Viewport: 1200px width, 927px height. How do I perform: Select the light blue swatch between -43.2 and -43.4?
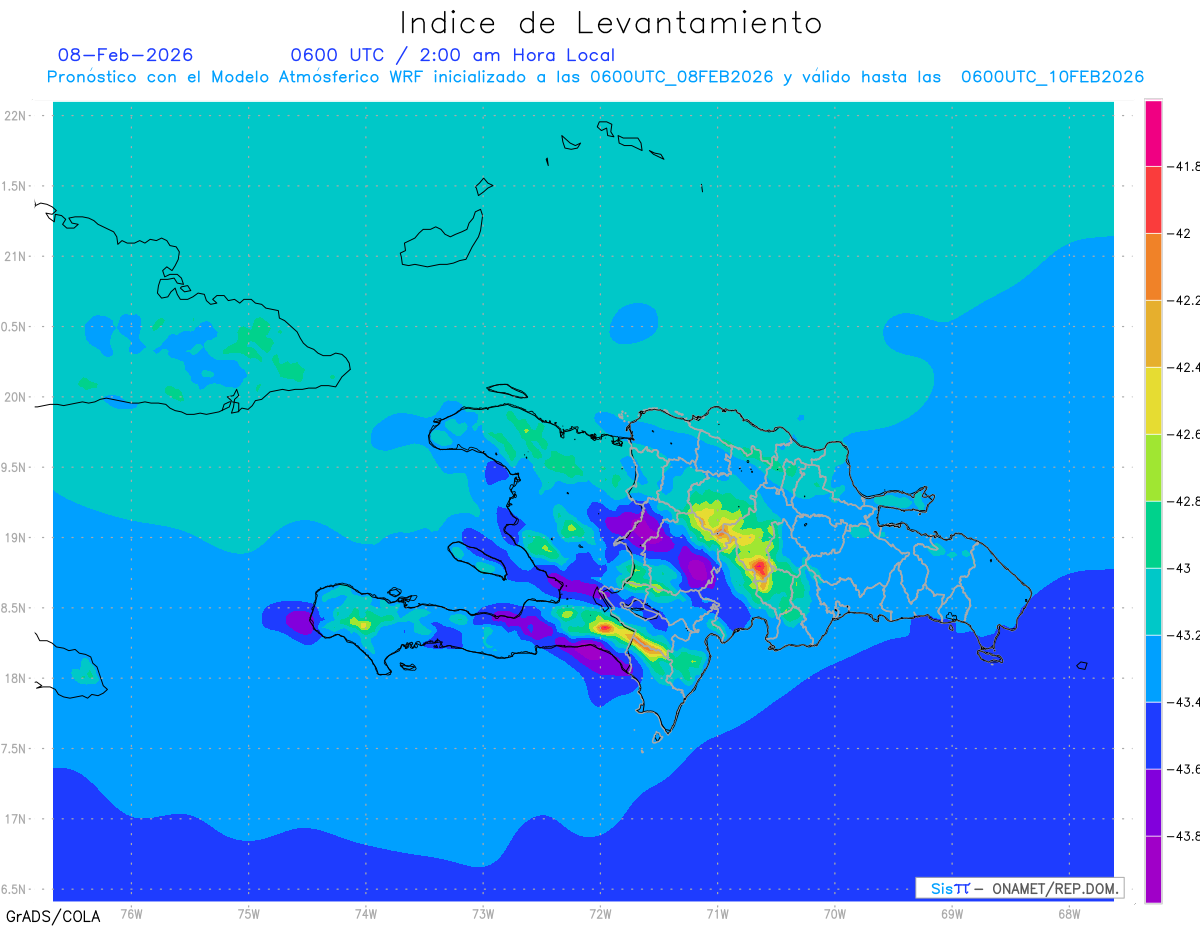coord(1153,668)
